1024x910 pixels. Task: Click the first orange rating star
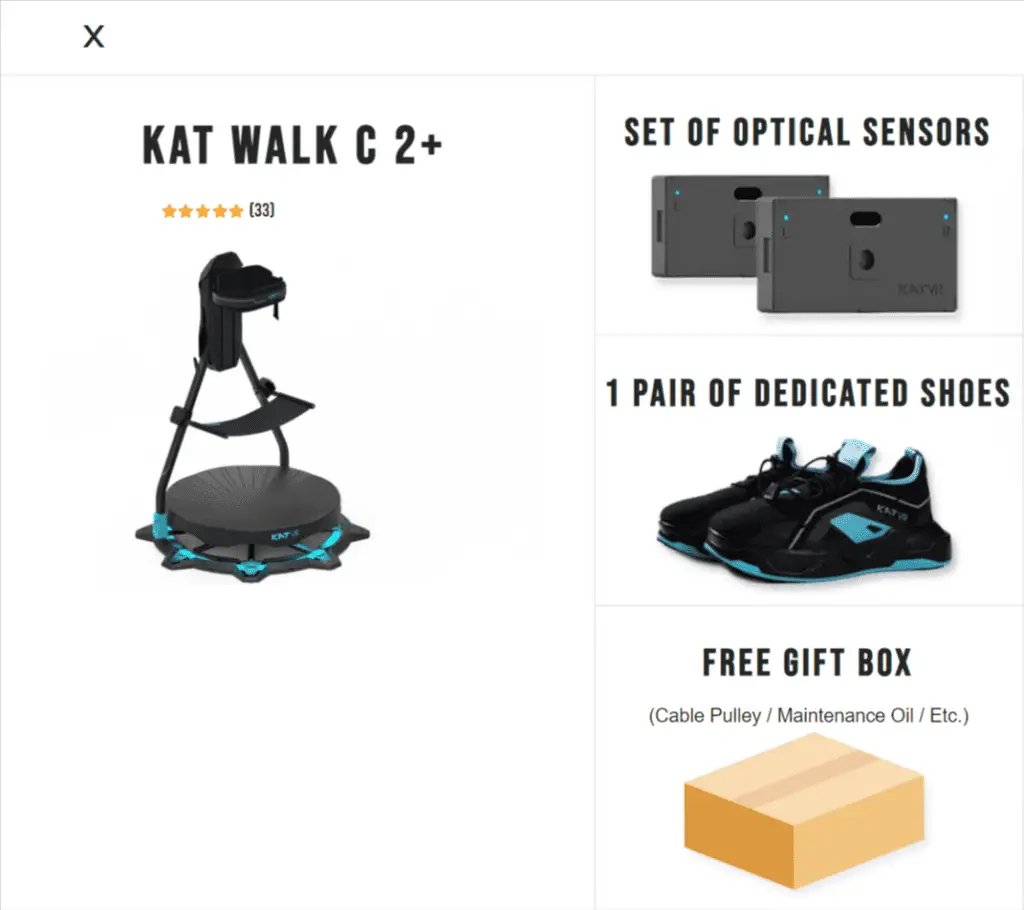point(169,211)
